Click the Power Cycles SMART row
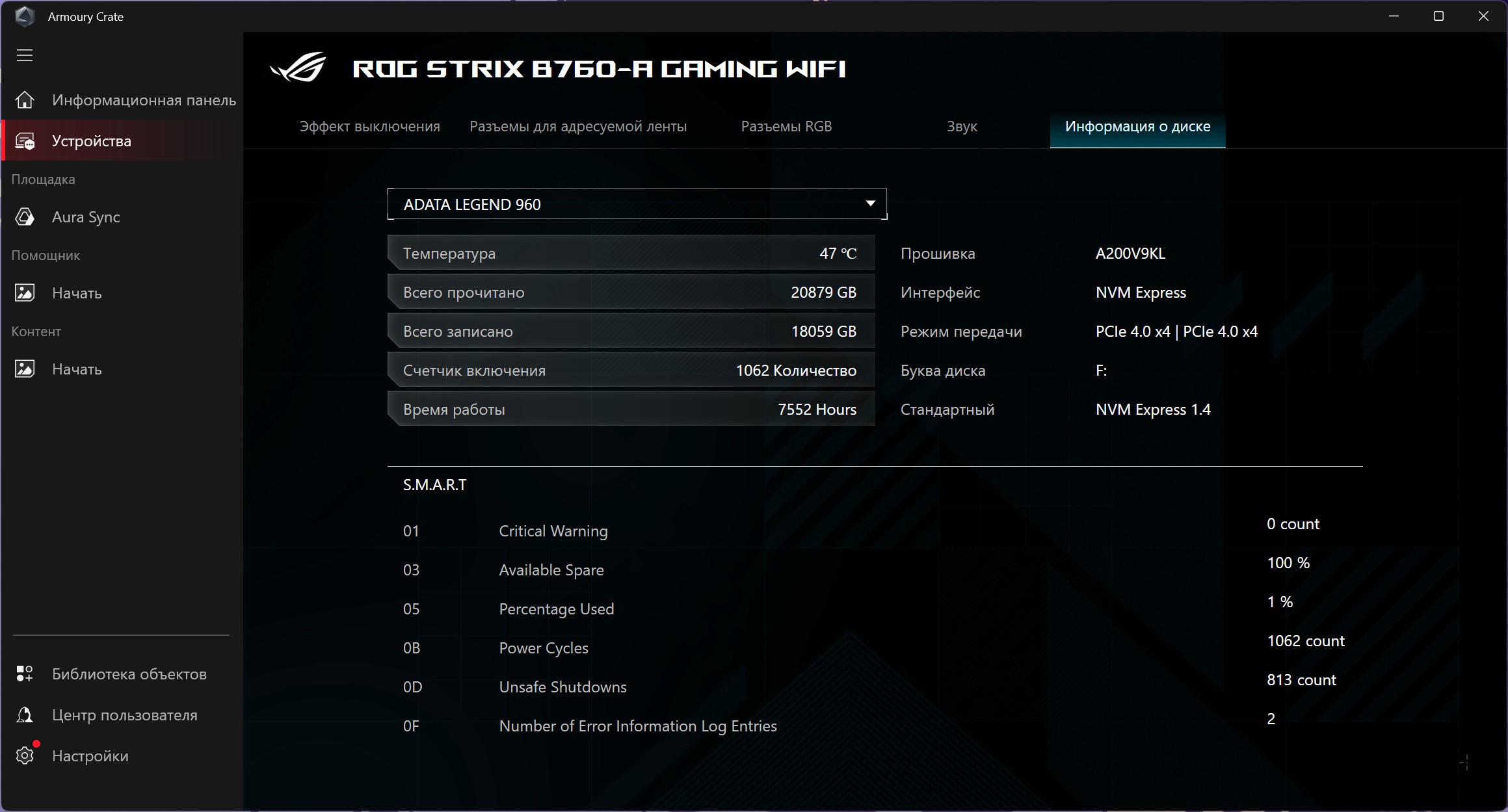This screenshot has width=1508, height=812. (875, 648)
